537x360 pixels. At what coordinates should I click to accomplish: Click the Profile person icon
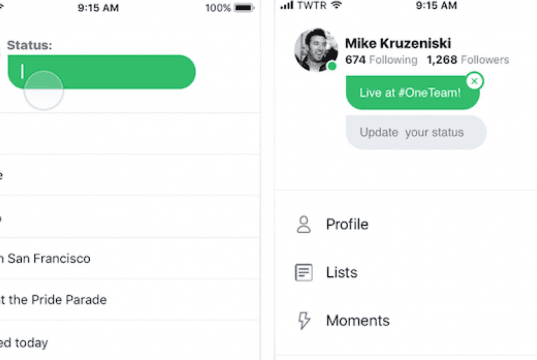303,224
